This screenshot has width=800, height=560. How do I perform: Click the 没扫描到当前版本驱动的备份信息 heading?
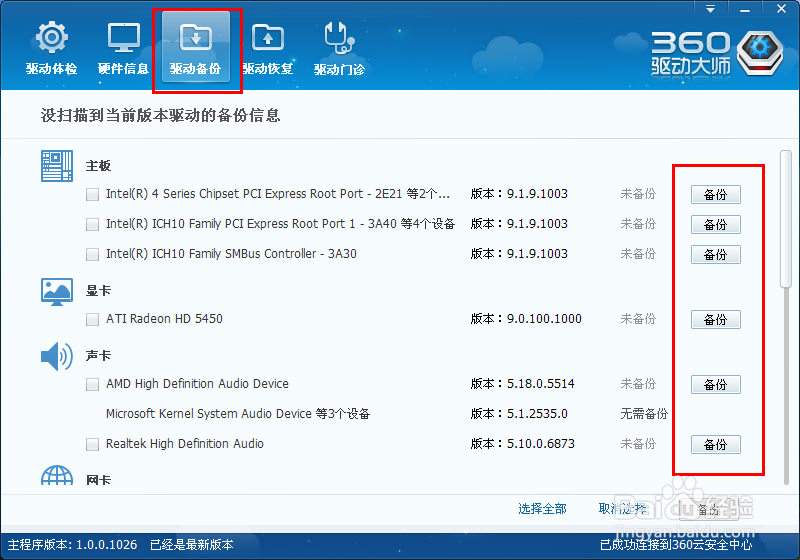point(160,115)
